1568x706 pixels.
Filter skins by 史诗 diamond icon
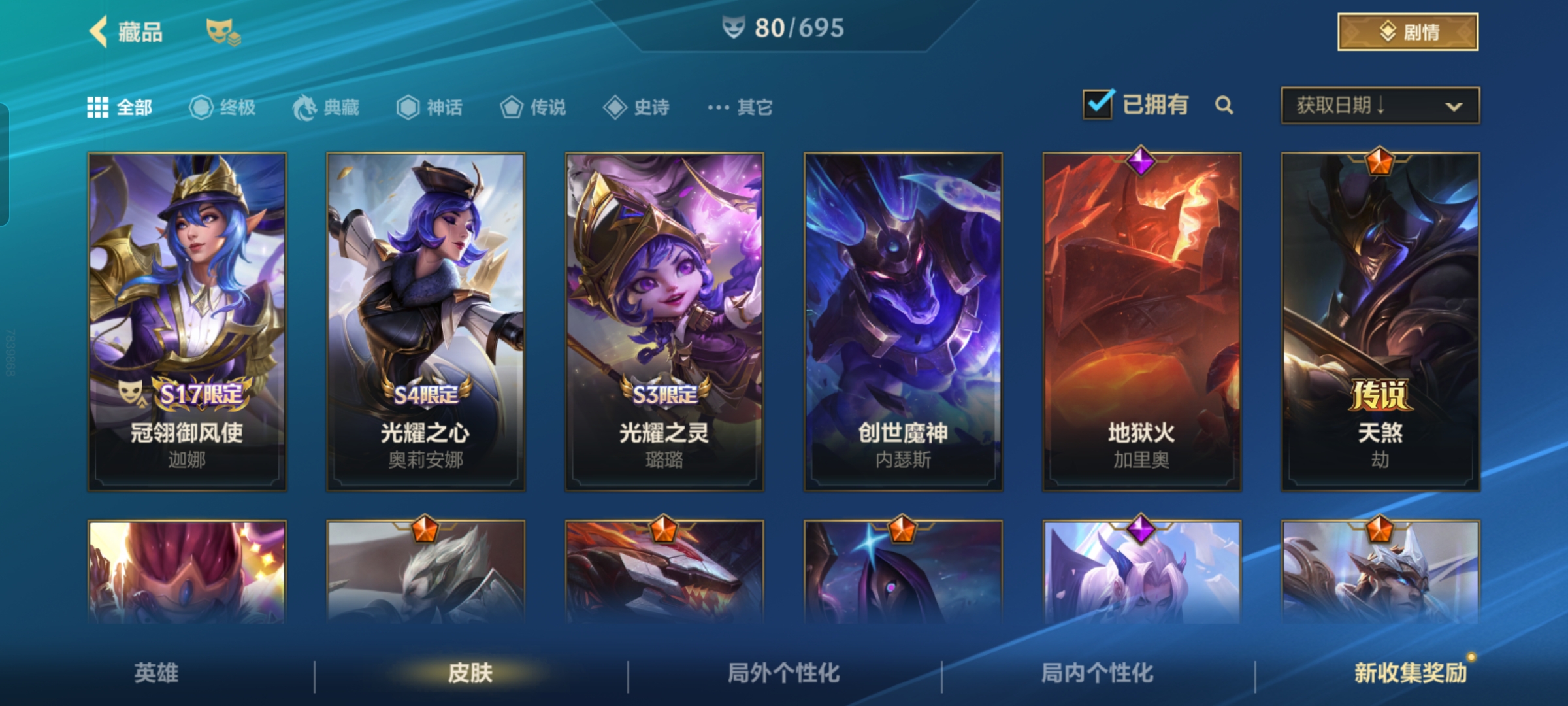tap(615, 107)
